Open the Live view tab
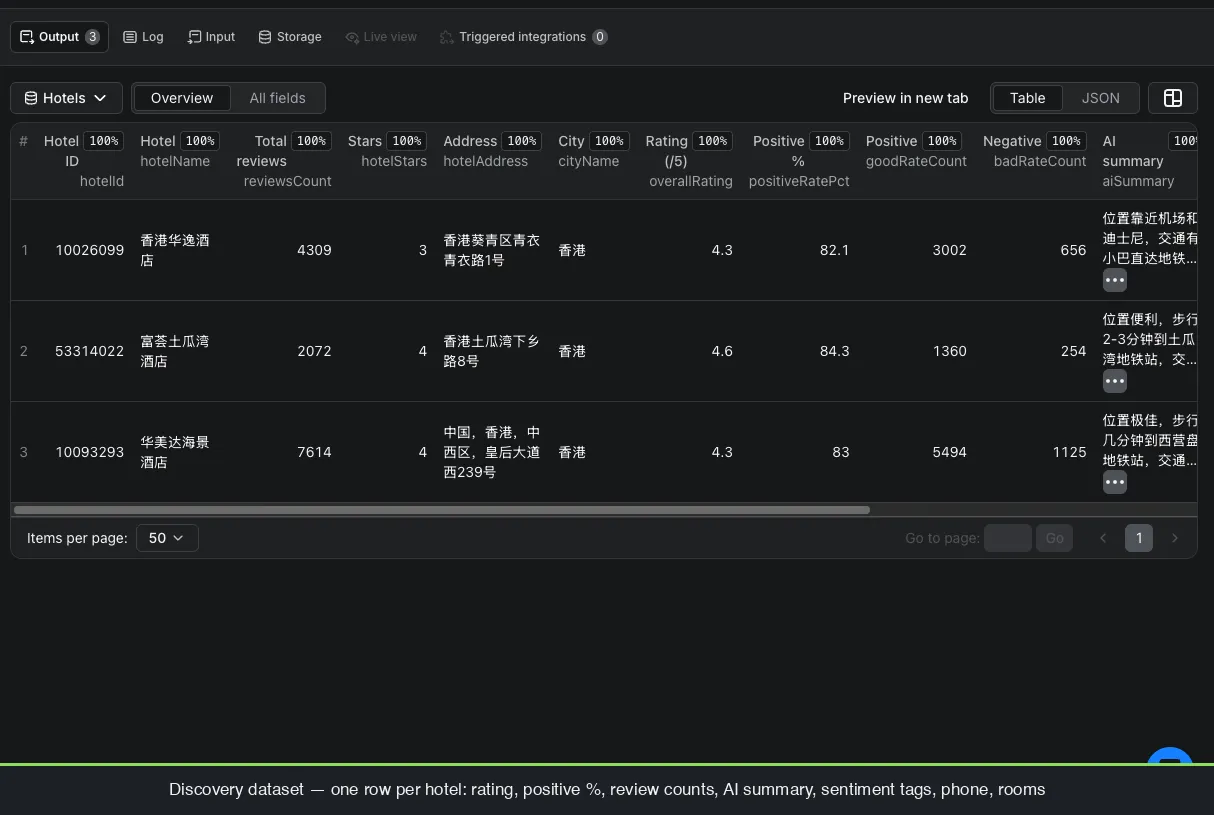Viewport: 1214px width, 815px height. (381, 37)
